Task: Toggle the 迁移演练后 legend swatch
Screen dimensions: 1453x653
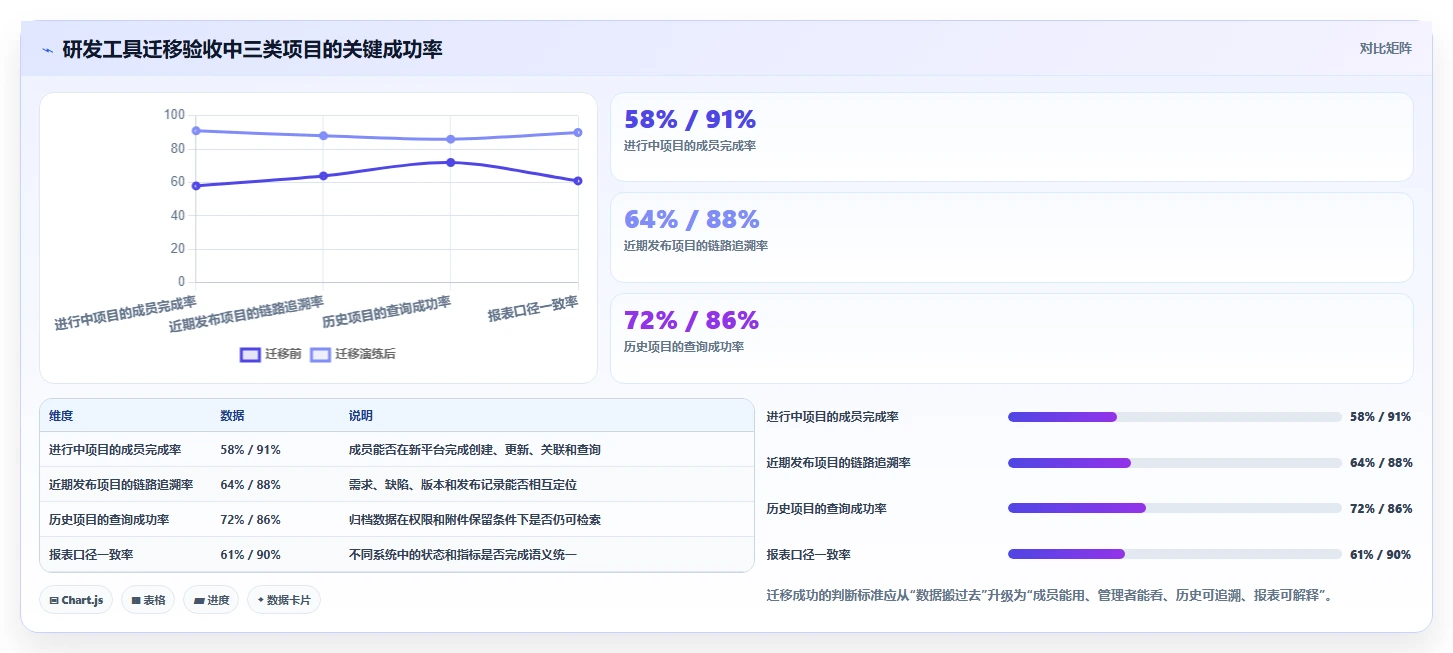Action: 320,354
